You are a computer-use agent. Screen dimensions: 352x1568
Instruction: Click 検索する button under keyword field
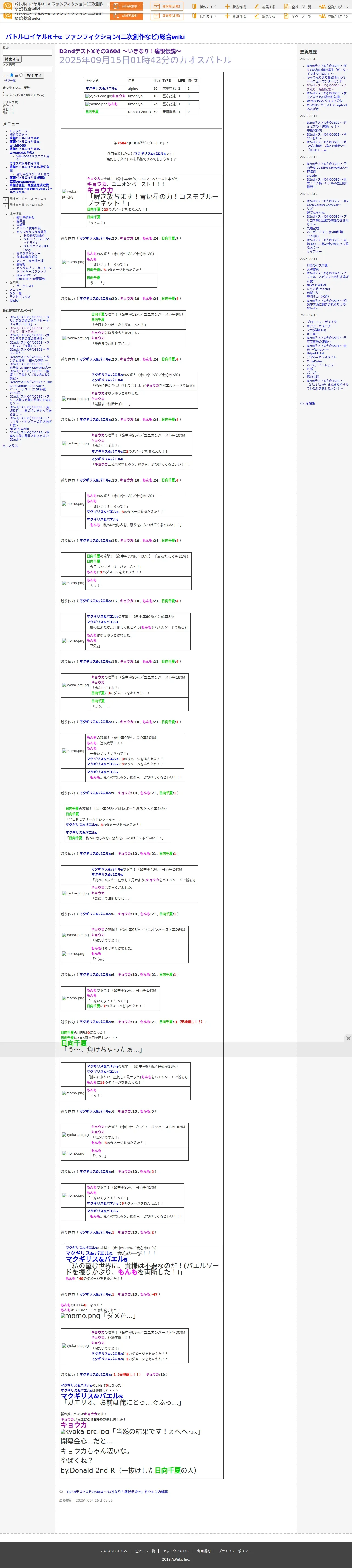pos(12,60)
